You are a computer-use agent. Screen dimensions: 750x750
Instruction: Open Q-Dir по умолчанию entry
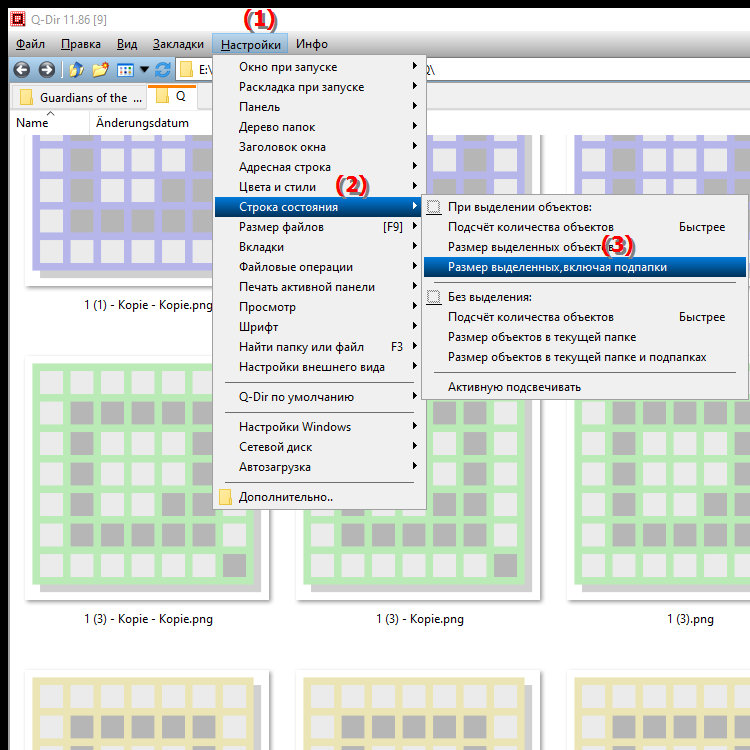point(318,397)
